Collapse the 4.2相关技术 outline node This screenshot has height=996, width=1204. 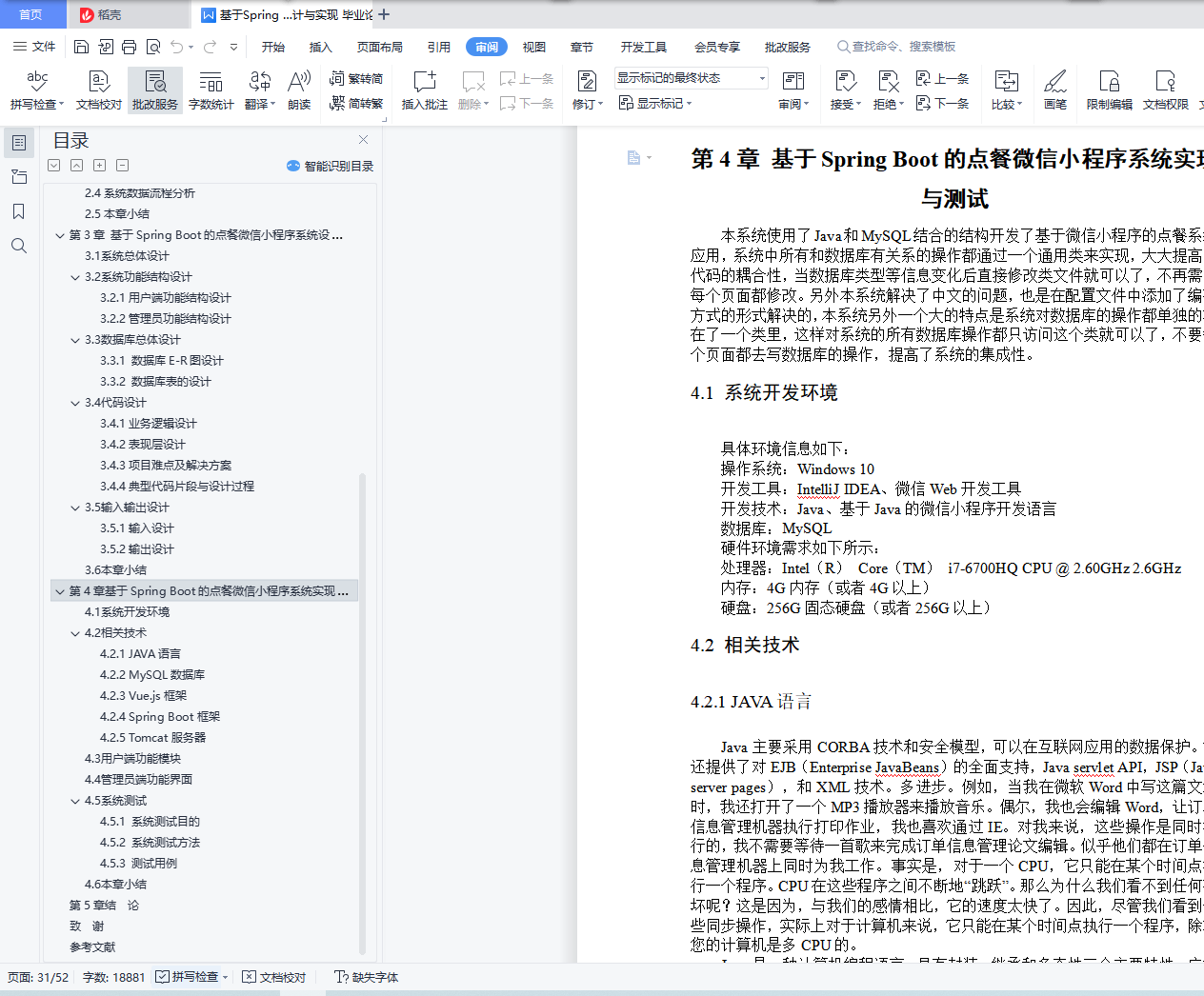tap(75, 633)
